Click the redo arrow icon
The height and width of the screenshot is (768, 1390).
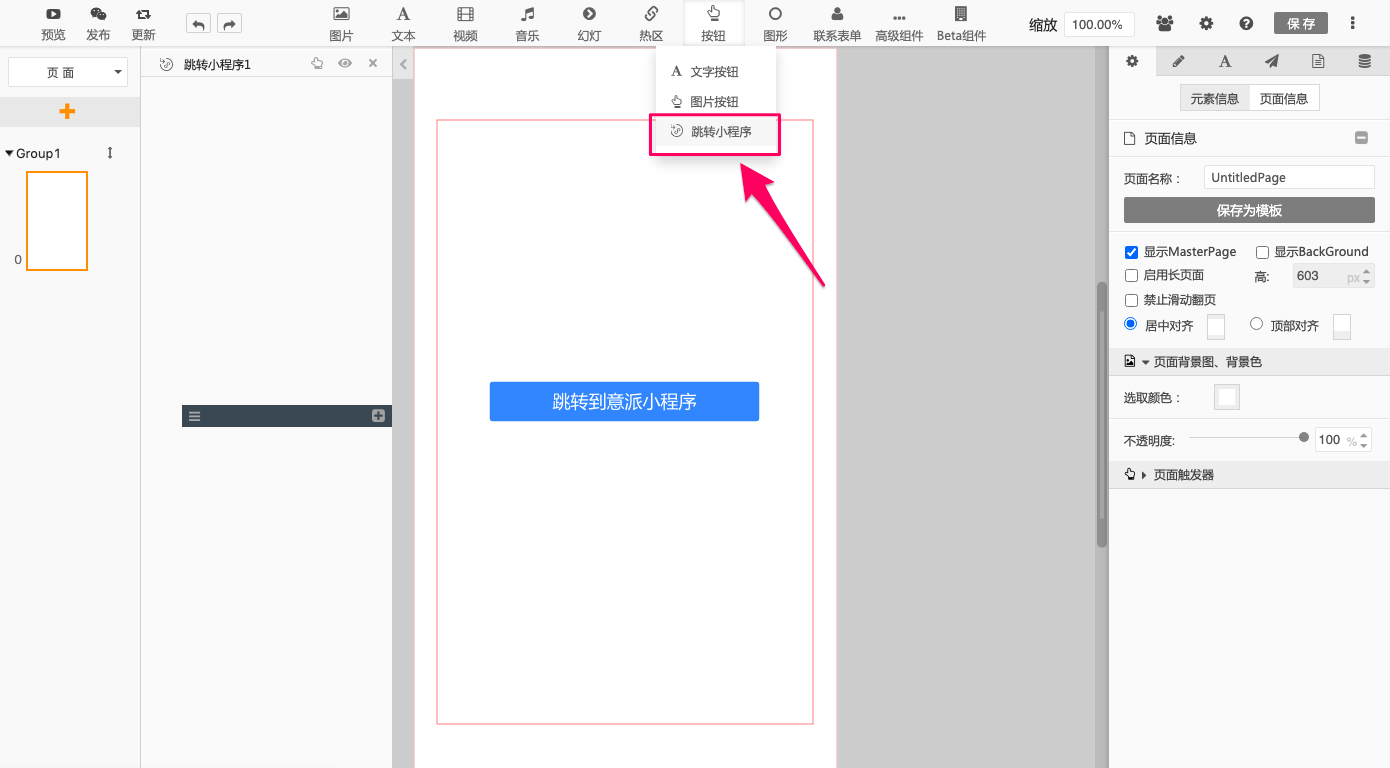click(x=229, y=24)
